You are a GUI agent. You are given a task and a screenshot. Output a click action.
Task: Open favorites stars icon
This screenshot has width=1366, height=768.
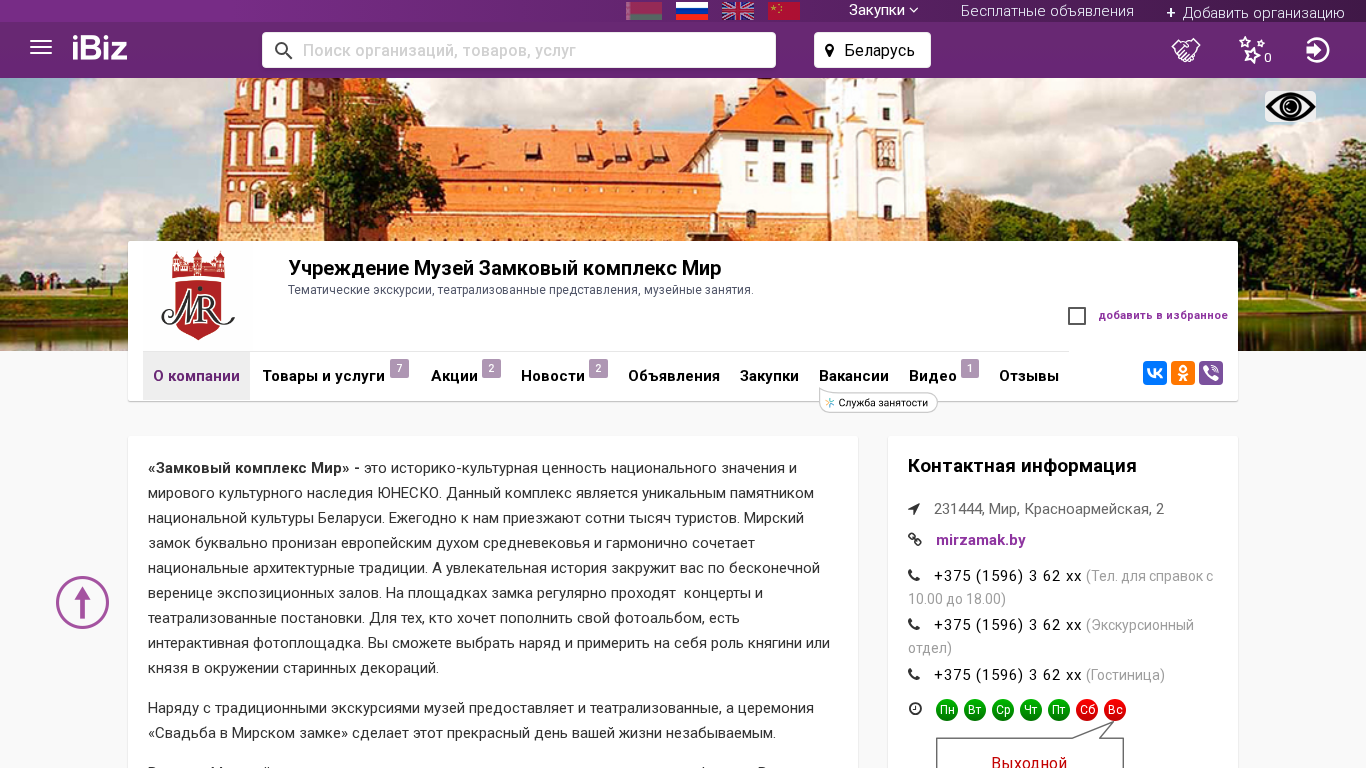[1252, 50]
